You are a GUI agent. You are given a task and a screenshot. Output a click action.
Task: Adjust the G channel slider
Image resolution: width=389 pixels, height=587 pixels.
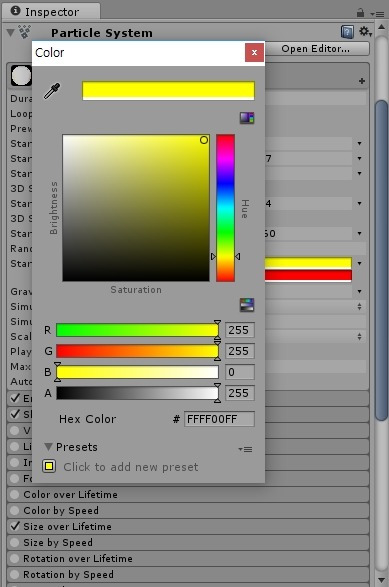click(137, 351)
